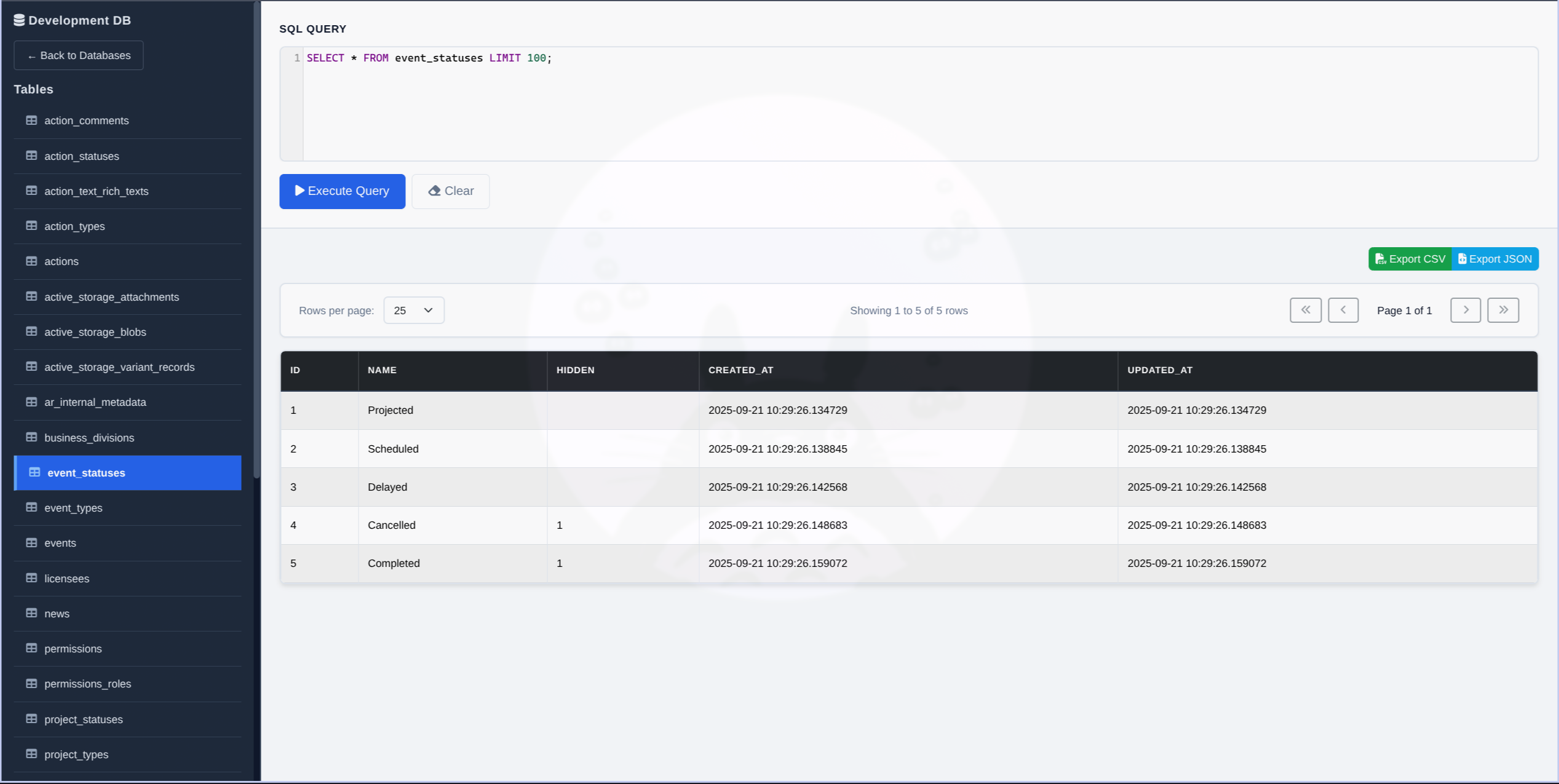Open the events table
The height and width of the screenshot is (784, 1559).
pos(60,543)
